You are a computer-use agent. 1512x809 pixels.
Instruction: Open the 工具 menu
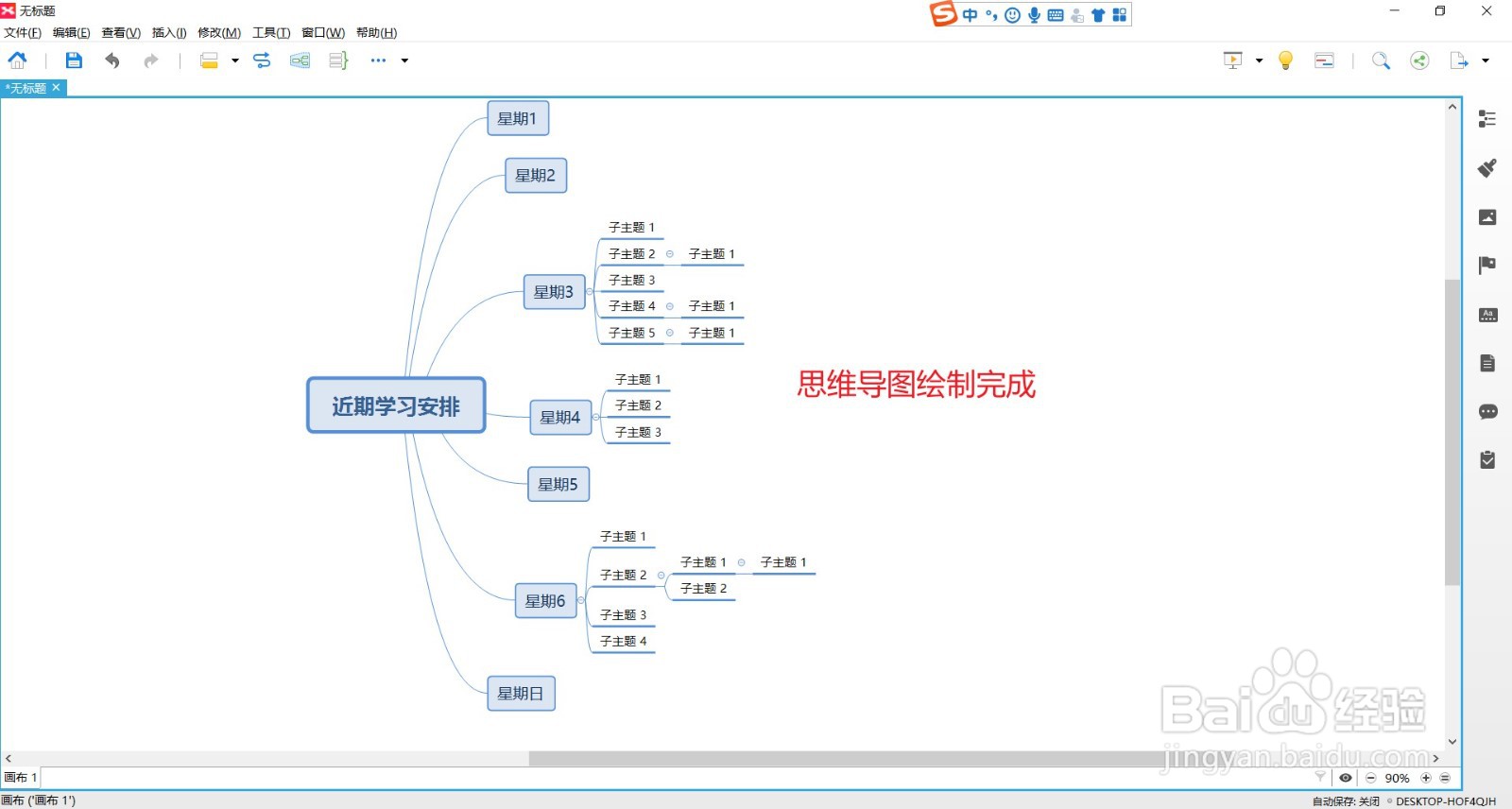[x=271, y=32]
